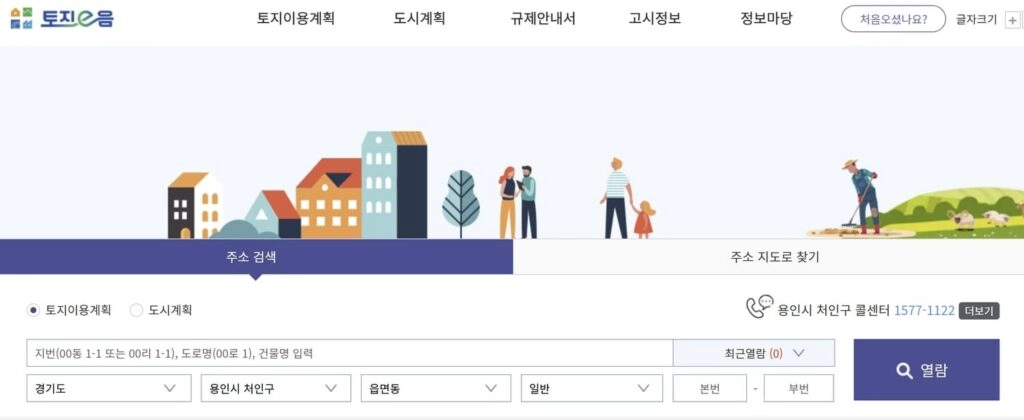The height and width of the screenshot is (420, 1024).
Task: Expand the 일반 land type dropdown
Action: 592,388
